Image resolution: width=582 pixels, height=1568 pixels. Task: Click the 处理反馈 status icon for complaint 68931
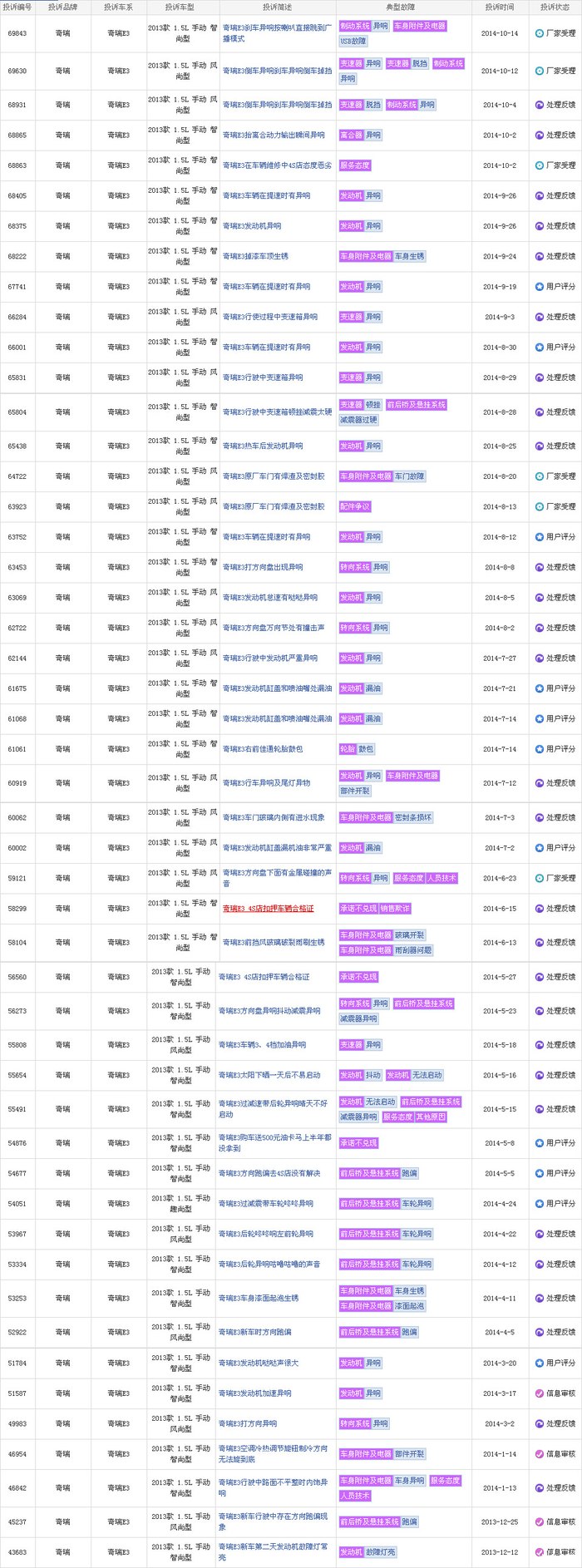click(539, 106)
